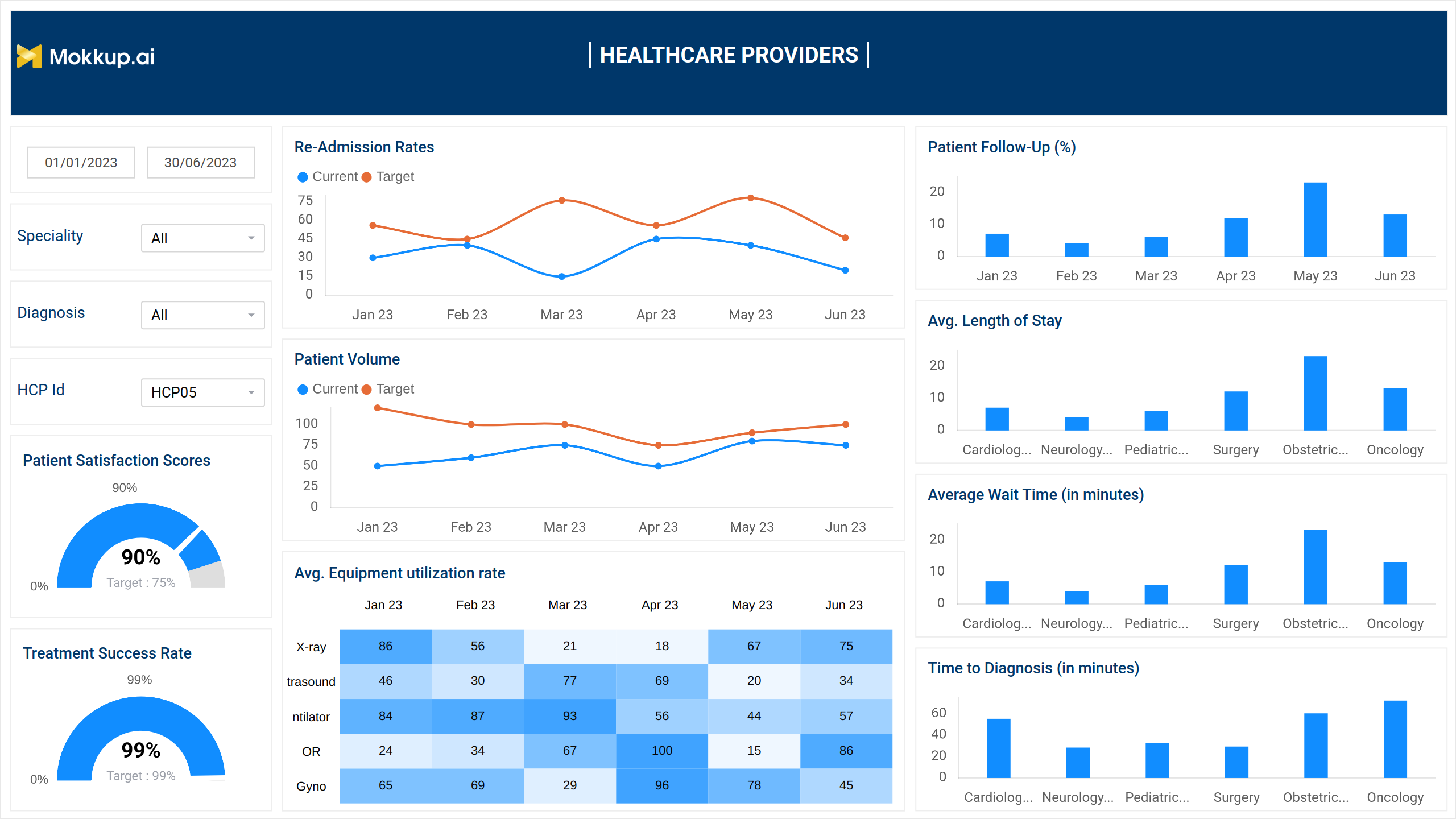Click the Apr 23 column header in equipment table
This screenshot has height=819, width=1456.
[660, 605]
